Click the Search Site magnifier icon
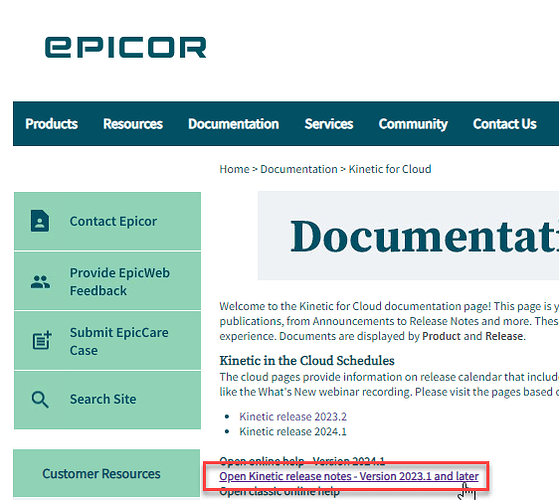 (40, 400)
